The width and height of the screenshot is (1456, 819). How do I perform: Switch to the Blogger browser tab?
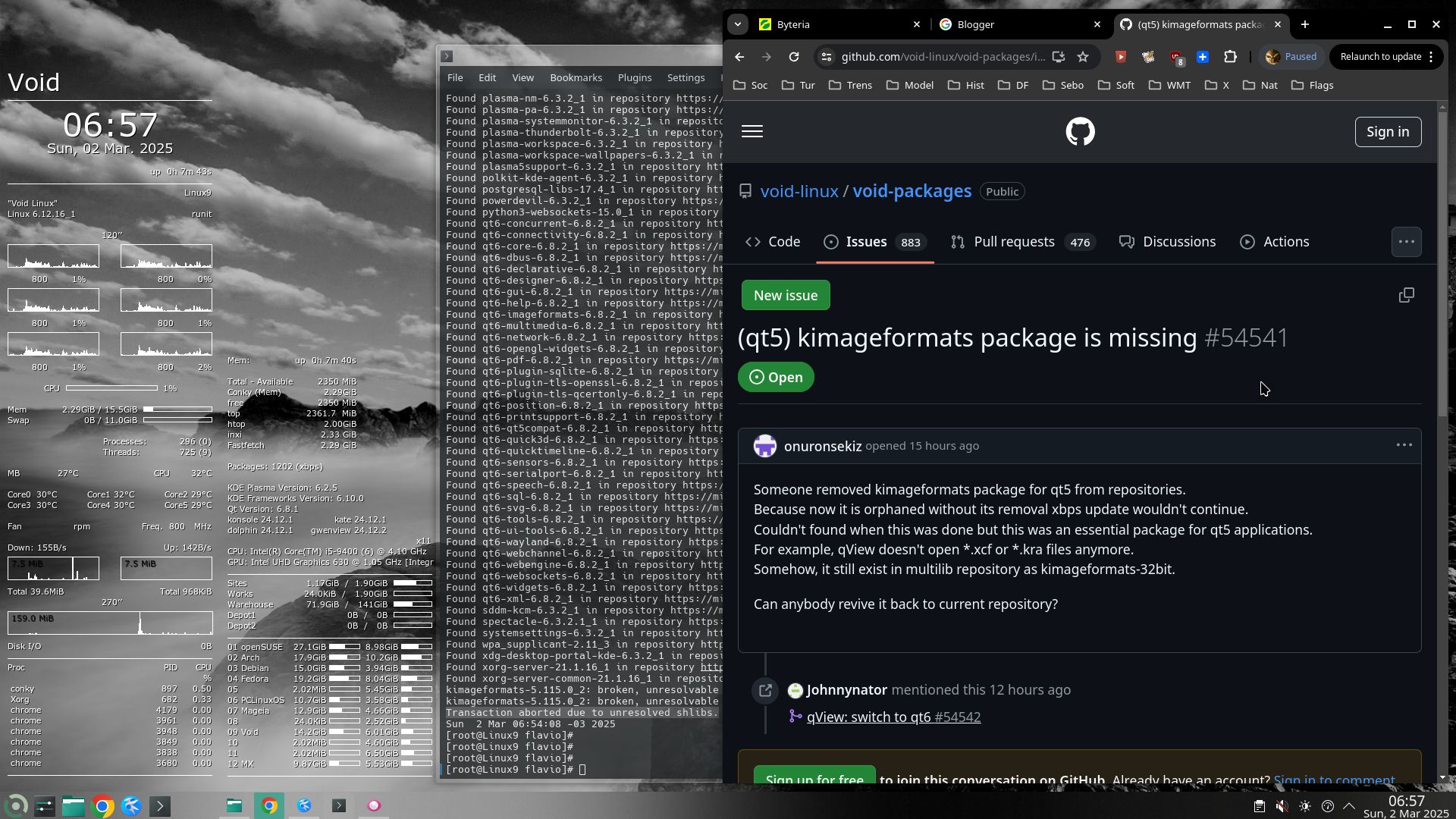pyautogui.click(x=1019, y=24)
